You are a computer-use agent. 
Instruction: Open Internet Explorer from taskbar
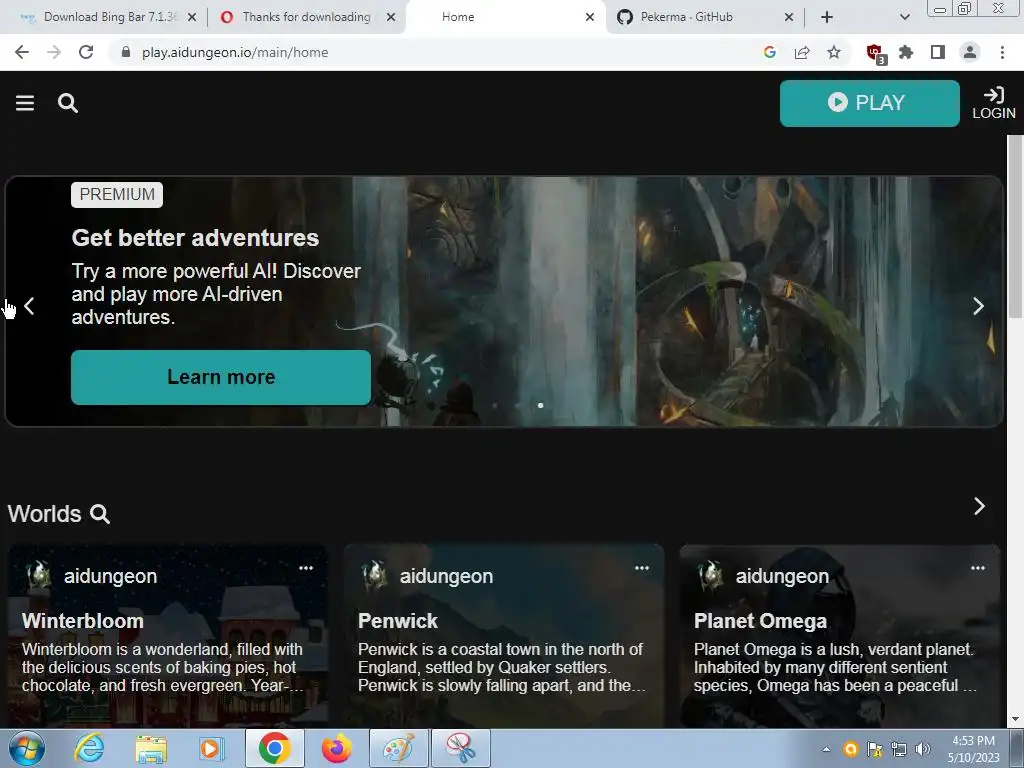(89, 748)
